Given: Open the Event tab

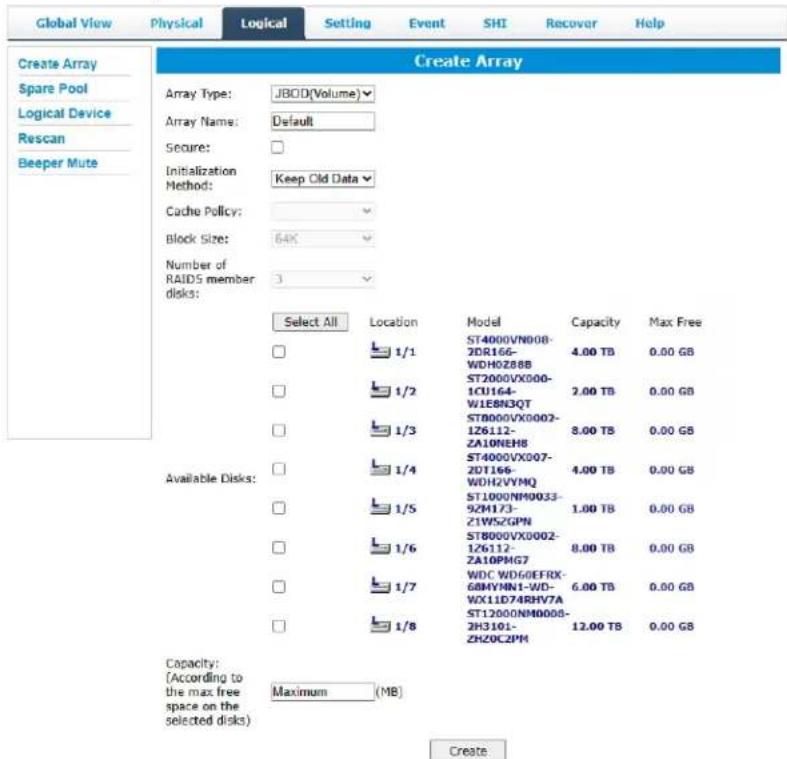Looking at the screenshot, I should point(427,23).
